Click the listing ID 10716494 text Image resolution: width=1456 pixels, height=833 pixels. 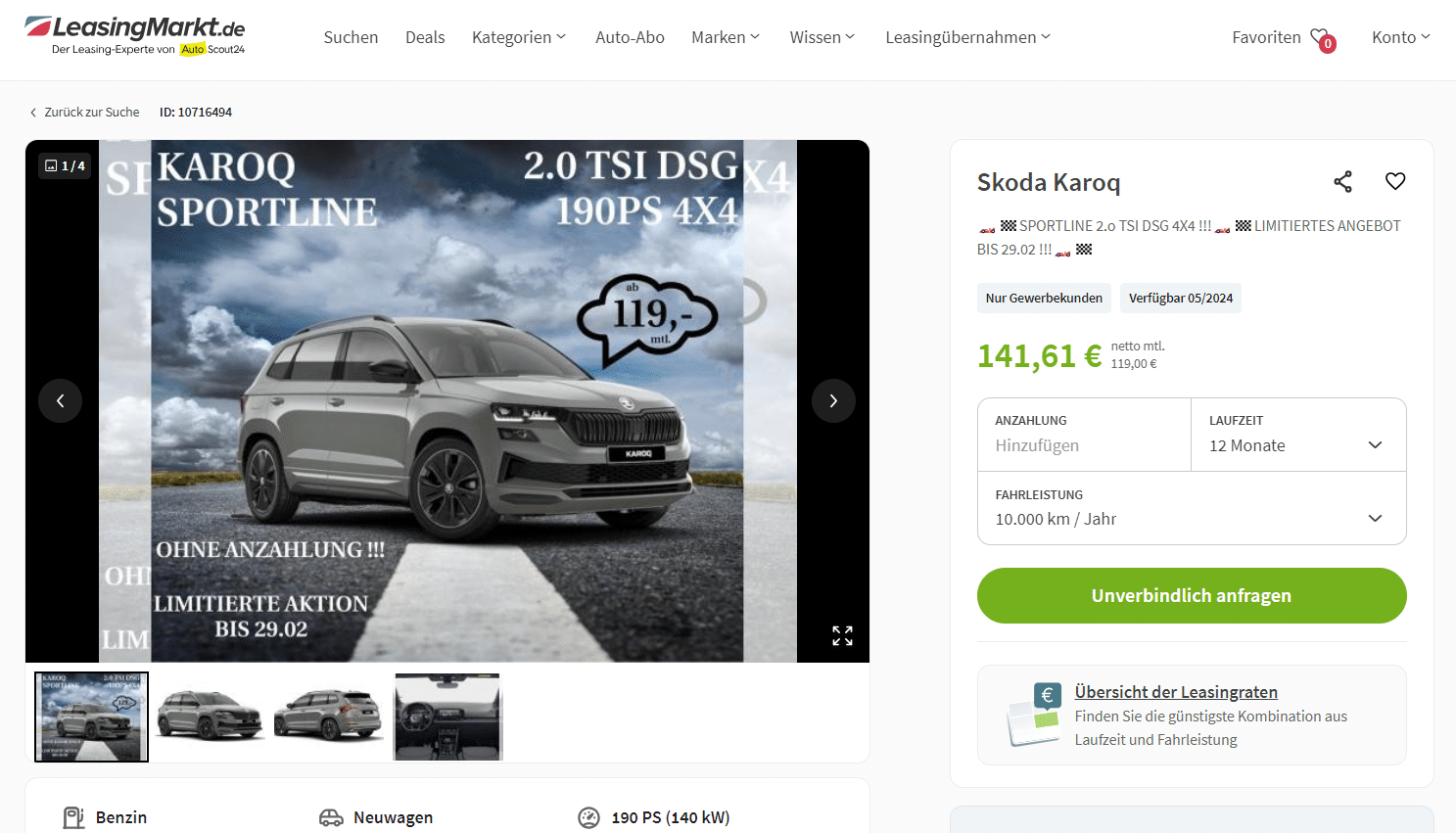(x=196, y=113)
